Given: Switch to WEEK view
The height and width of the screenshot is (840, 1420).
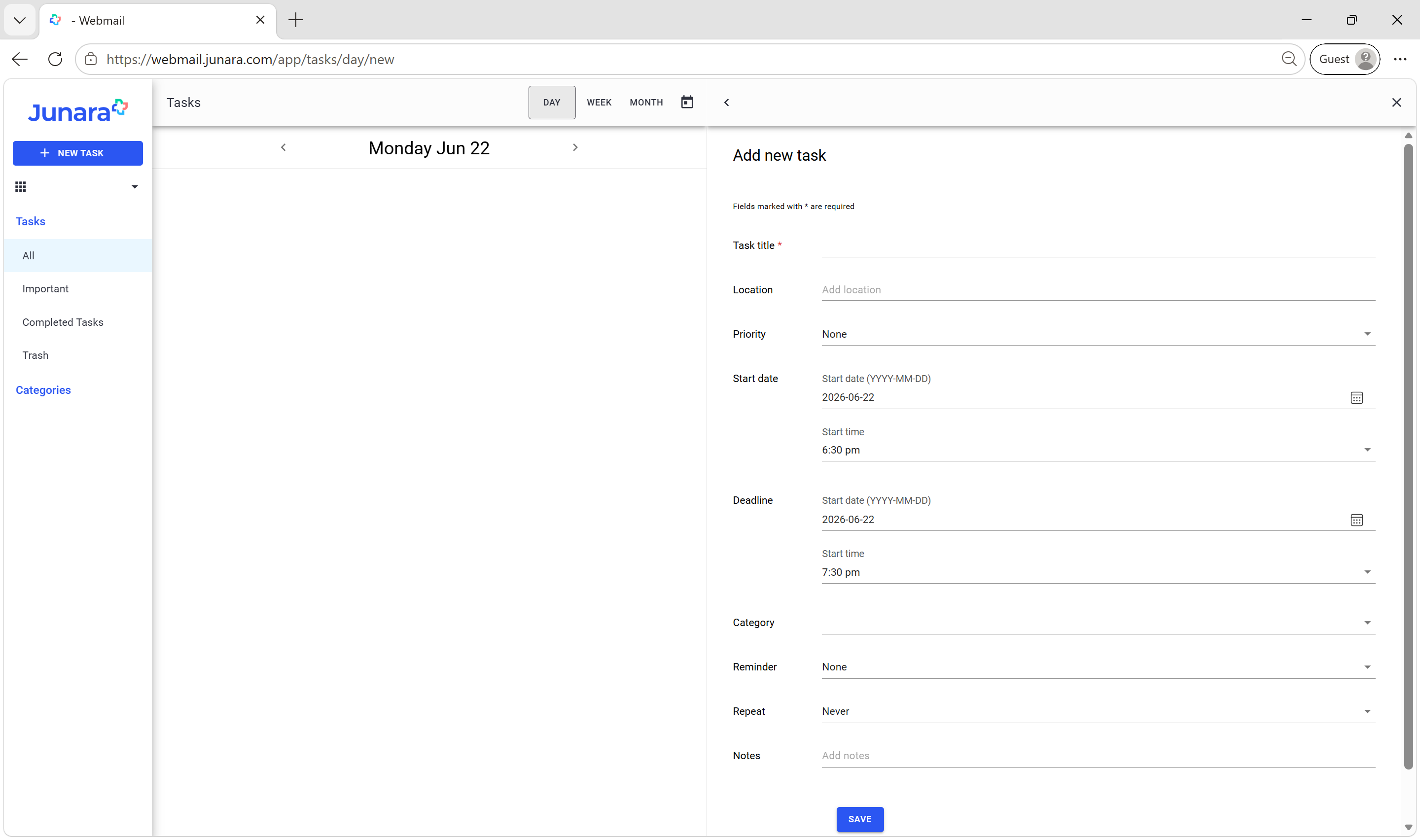Looking at the screenshot, I should point(599,103).
